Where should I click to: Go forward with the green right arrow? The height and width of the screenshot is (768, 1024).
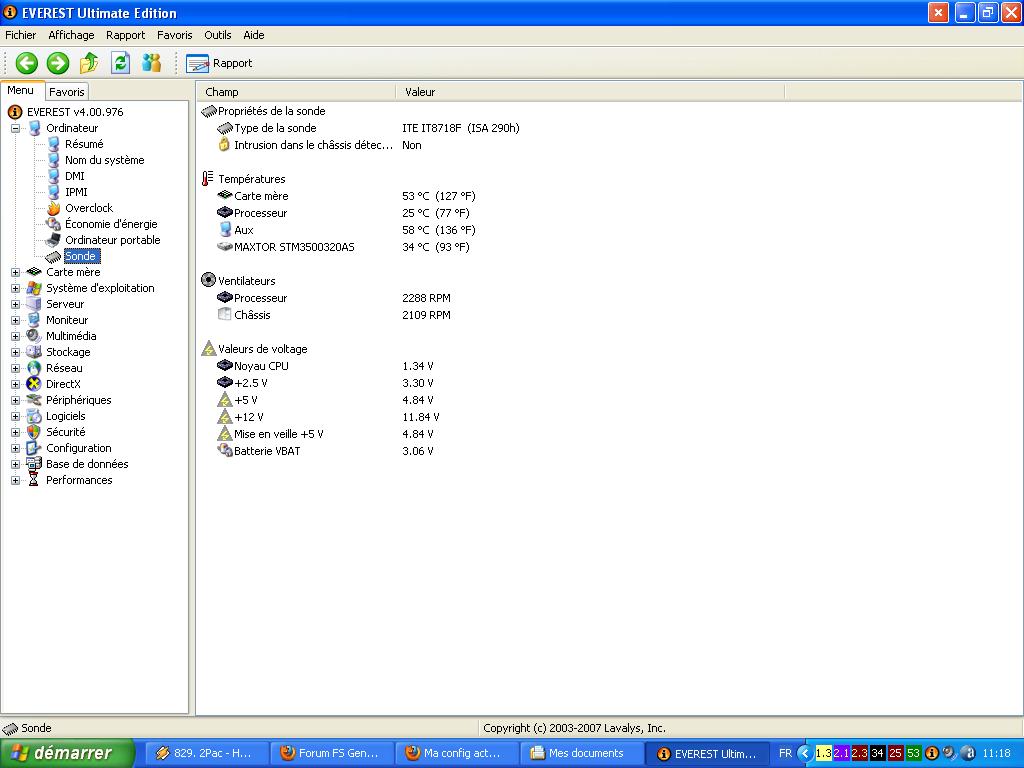point(58,63)
